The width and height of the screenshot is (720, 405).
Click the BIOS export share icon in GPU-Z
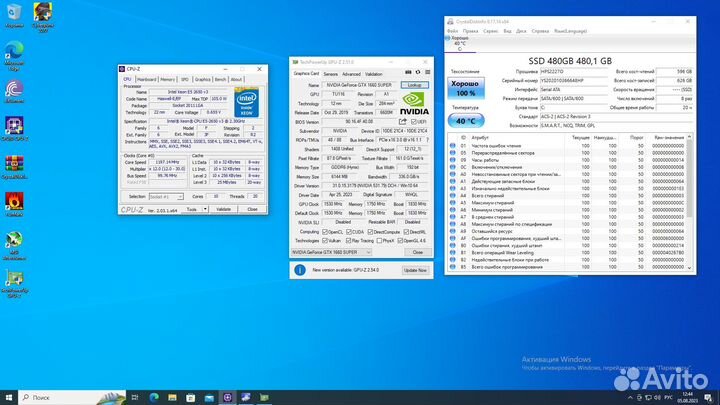coord(403,122)
